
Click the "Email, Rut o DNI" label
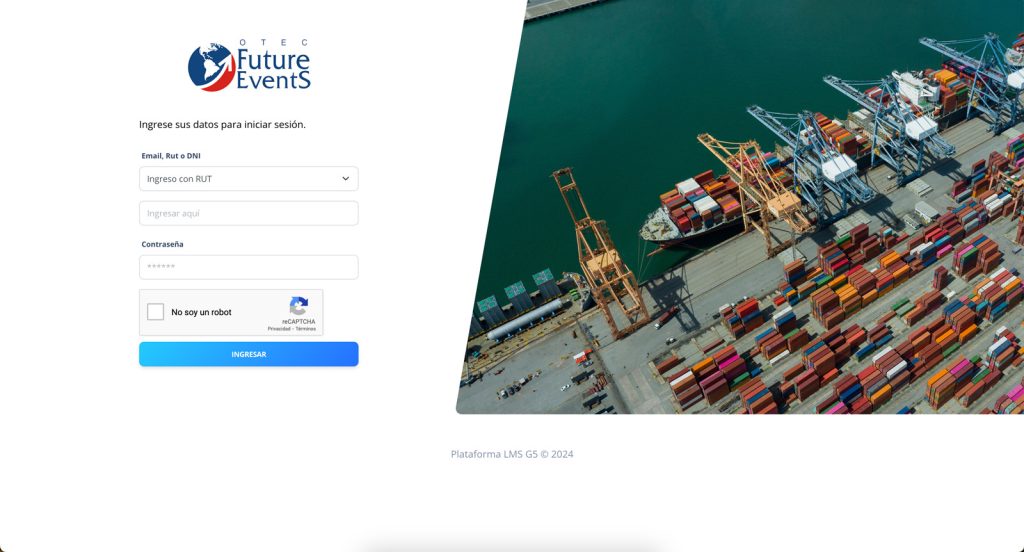[x=171, y=155]
